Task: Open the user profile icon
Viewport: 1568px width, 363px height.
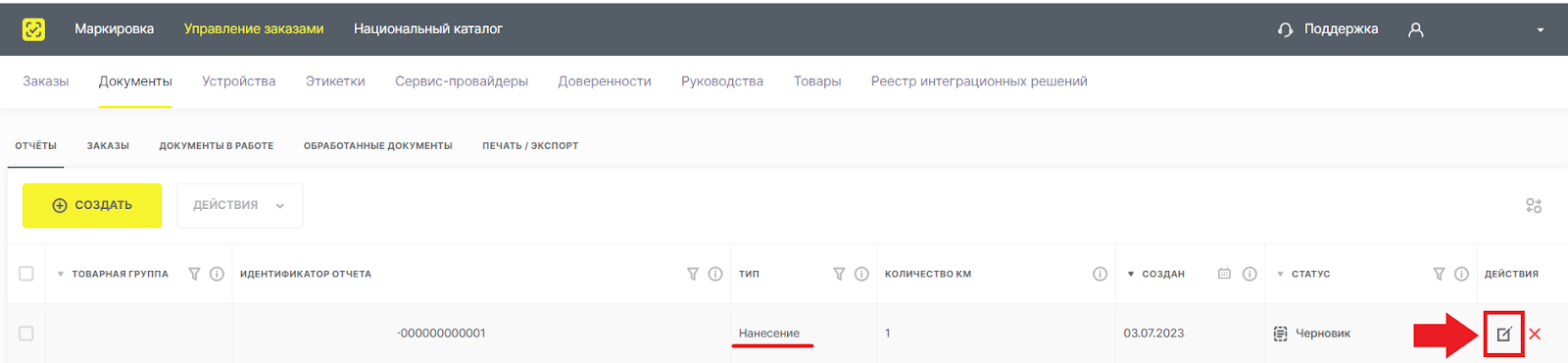Action: point(1416,29)
